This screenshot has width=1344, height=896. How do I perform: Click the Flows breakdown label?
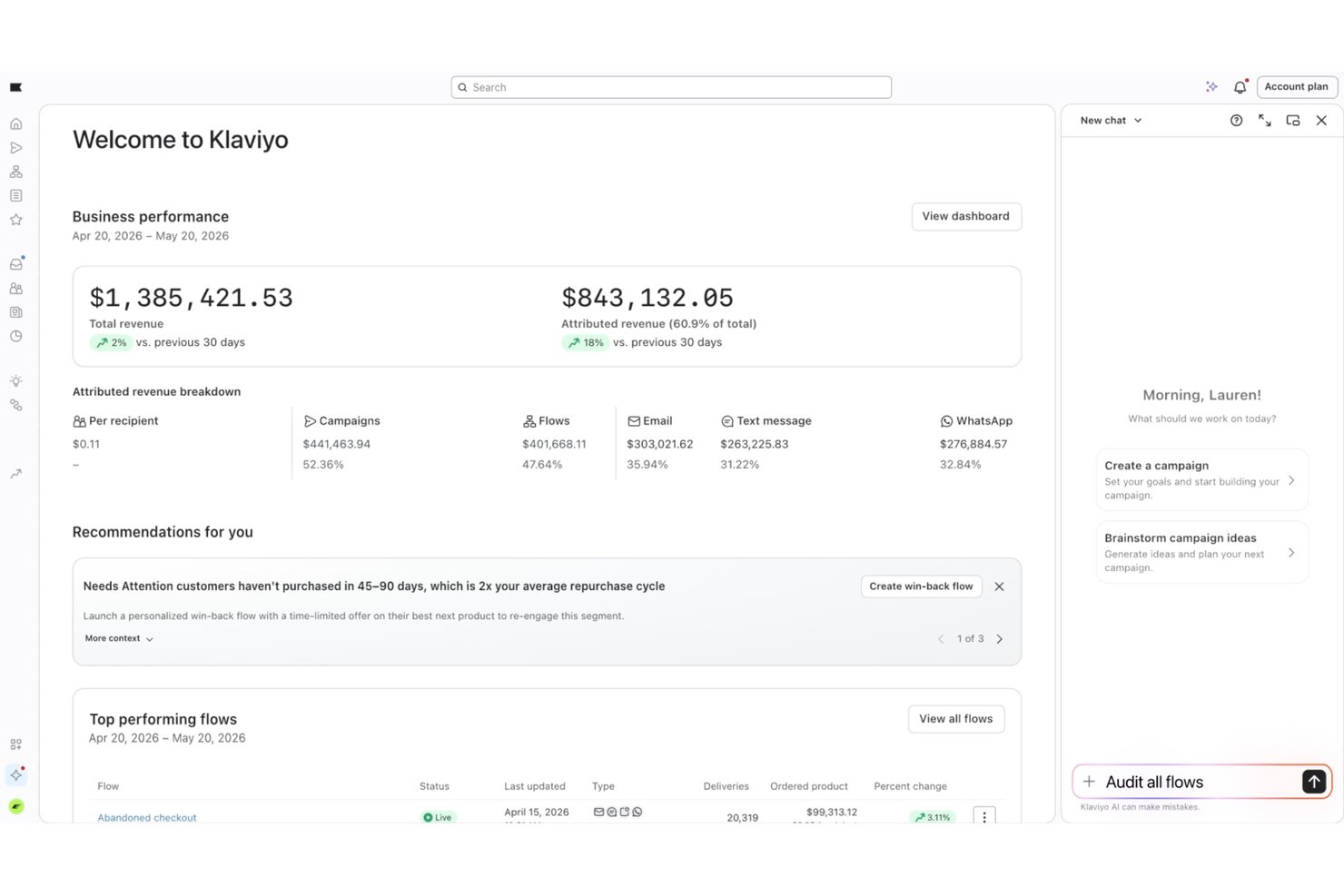pyautogui.click(x=547, y=421)
